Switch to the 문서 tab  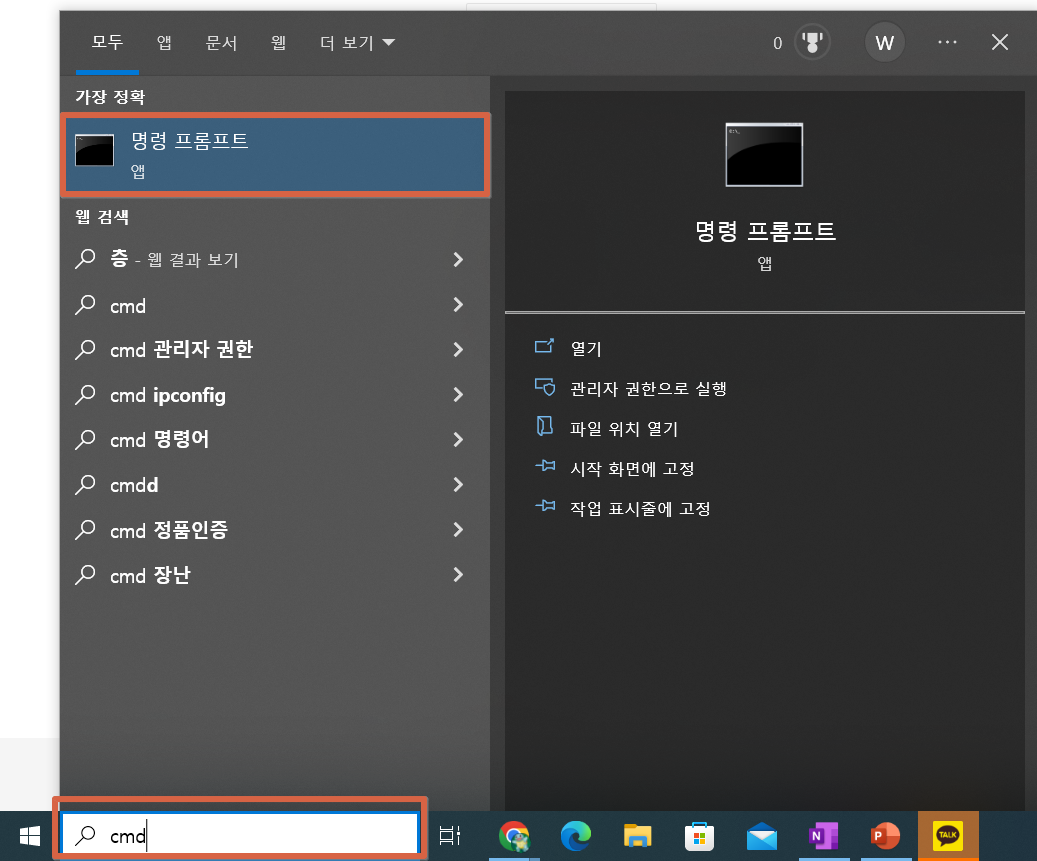click(221, 43)
